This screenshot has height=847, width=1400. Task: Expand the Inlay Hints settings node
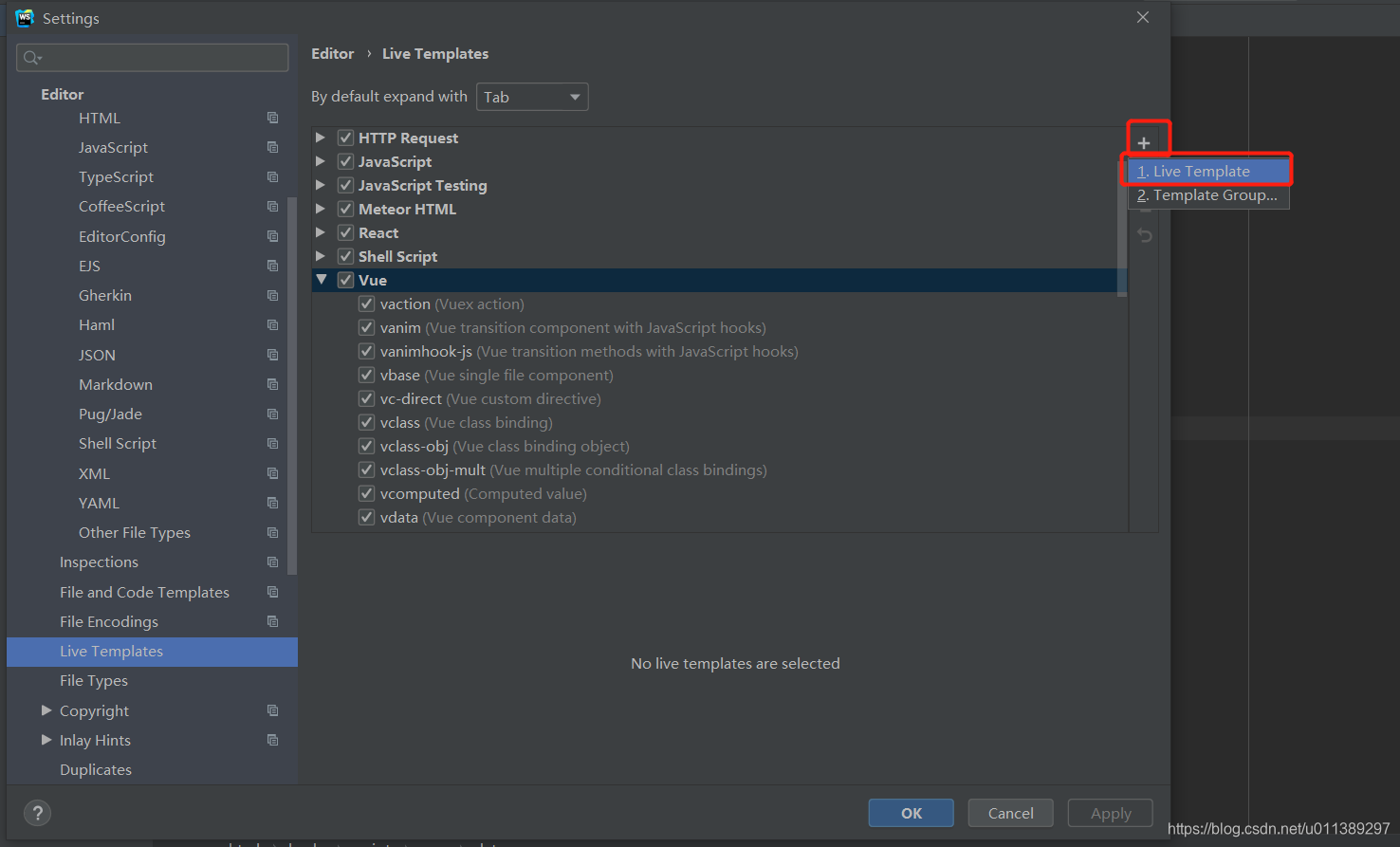coord(46,740)
